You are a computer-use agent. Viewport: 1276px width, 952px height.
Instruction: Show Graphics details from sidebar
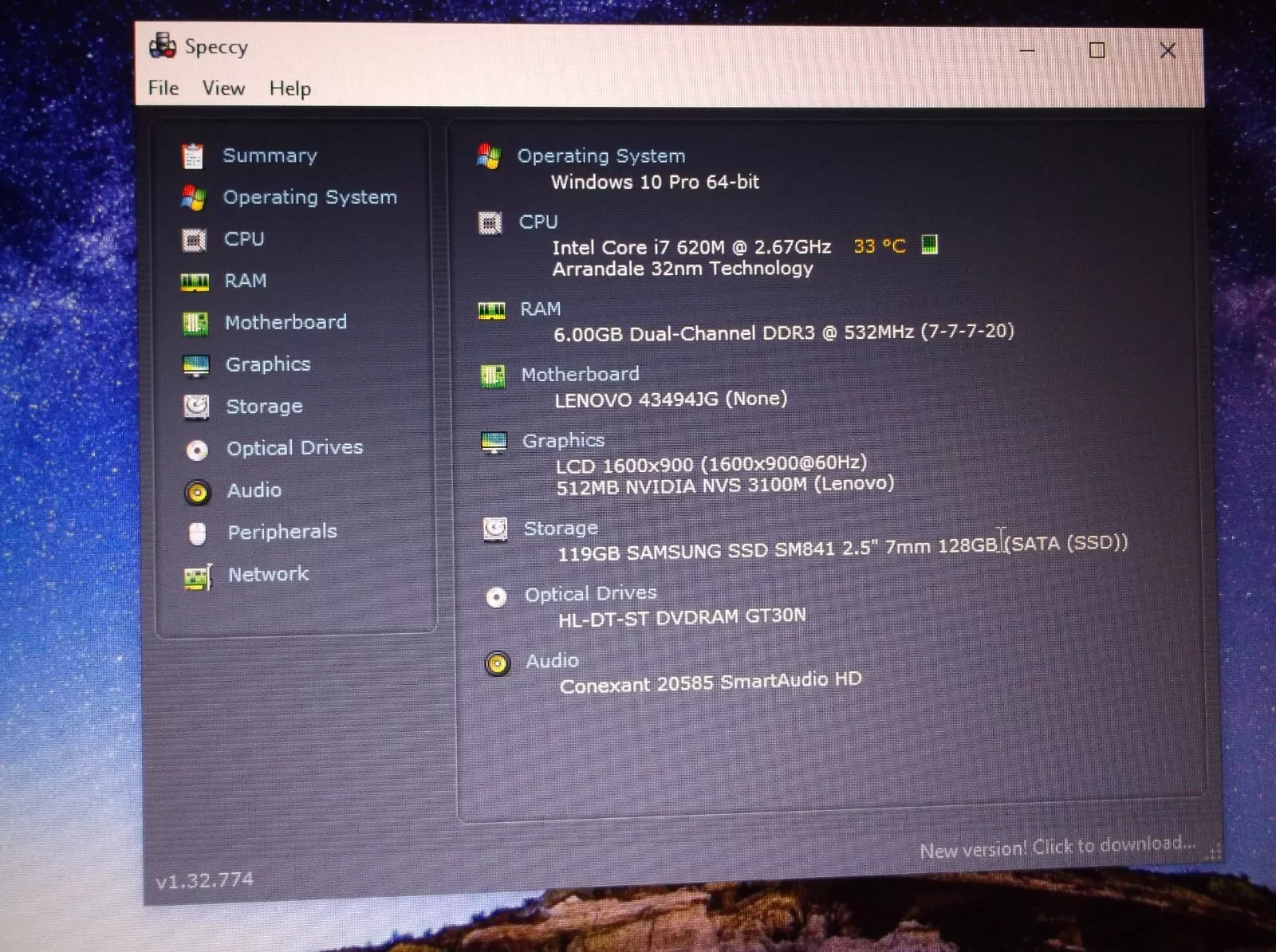click(268, 364)
